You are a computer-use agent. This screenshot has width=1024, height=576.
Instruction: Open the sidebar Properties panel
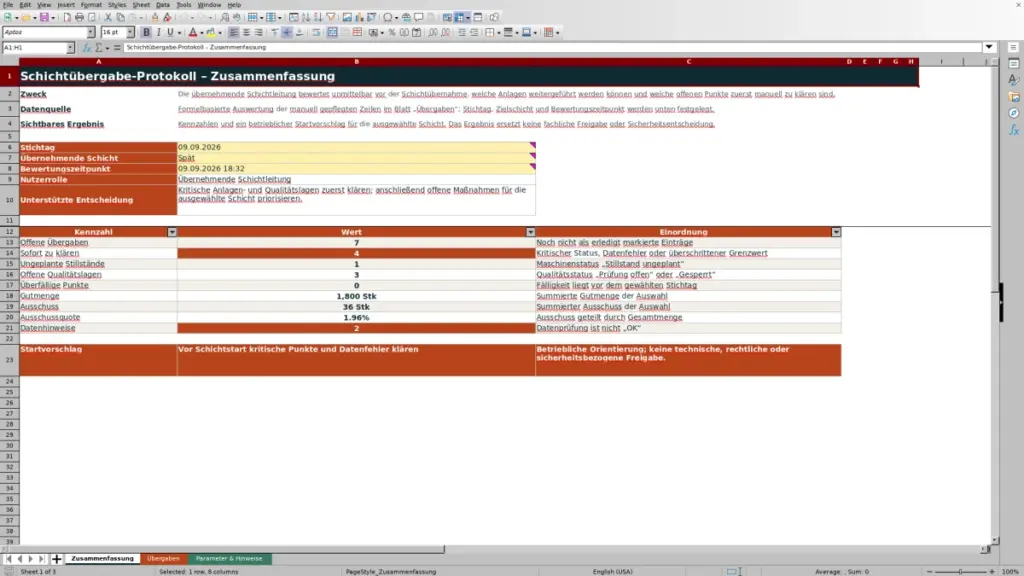click(x=1014, y=63)
